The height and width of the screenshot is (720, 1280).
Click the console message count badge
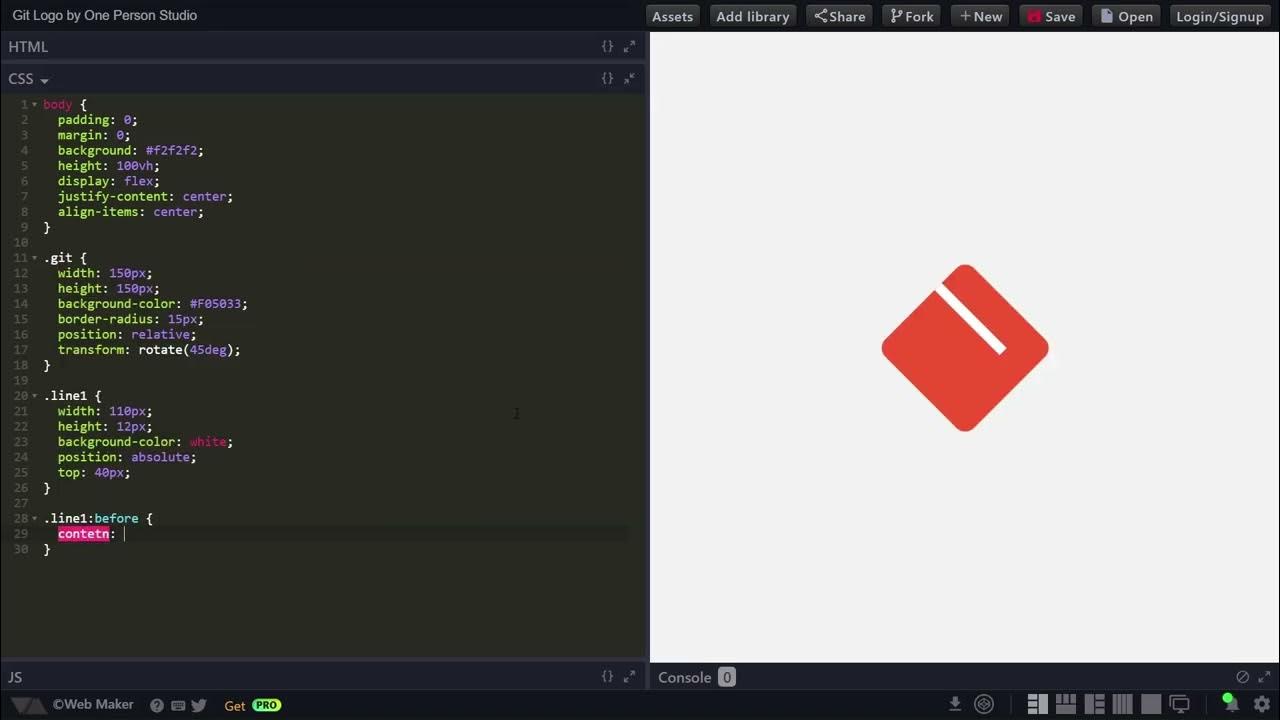tap(727, 677)
